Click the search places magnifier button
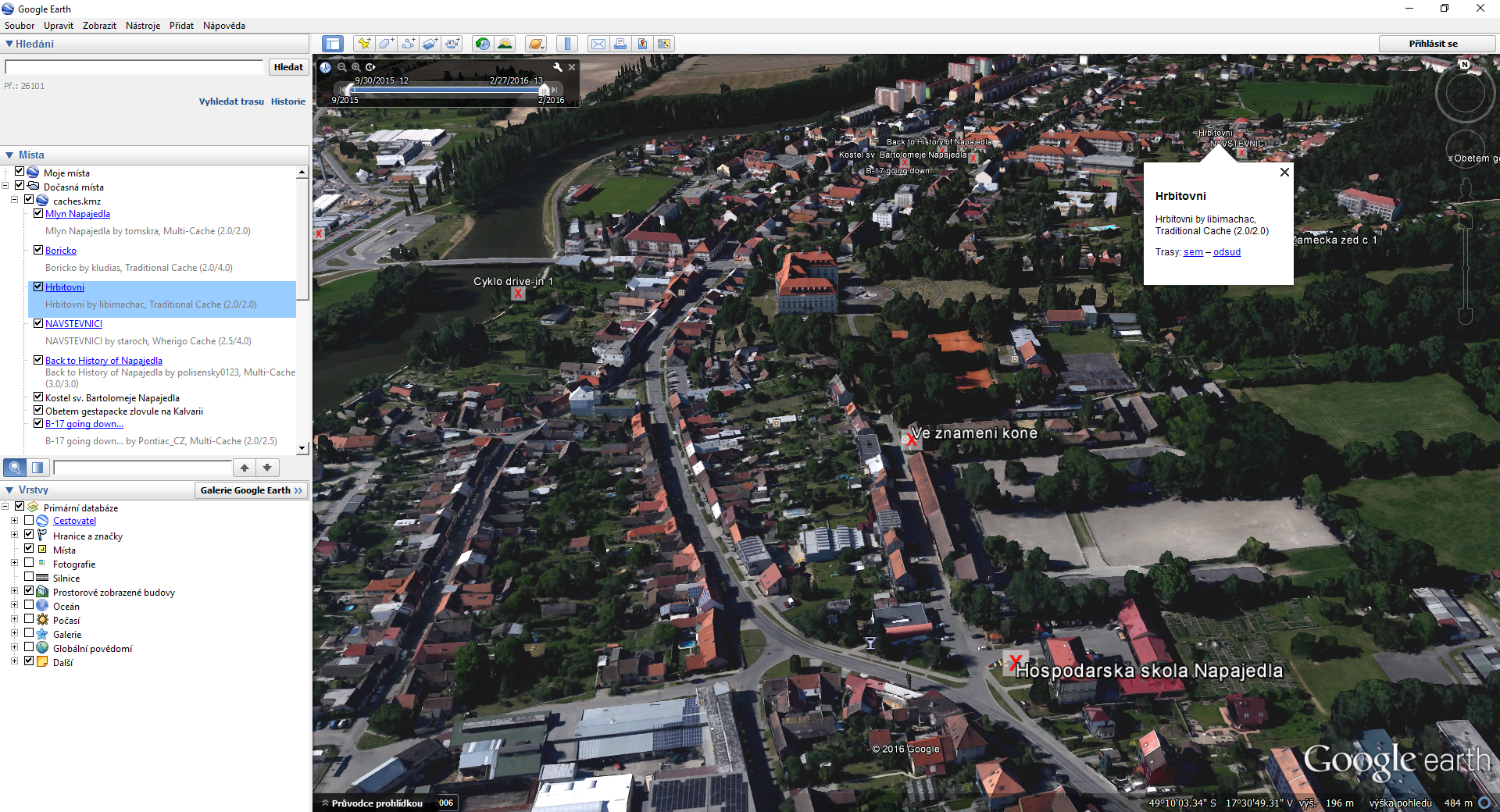1500x812 pixels. click(x=15, y=468)
